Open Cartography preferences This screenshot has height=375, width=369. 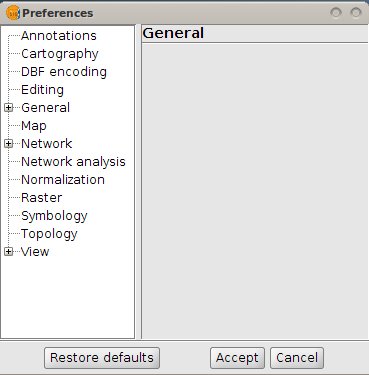tap(60, 54)
